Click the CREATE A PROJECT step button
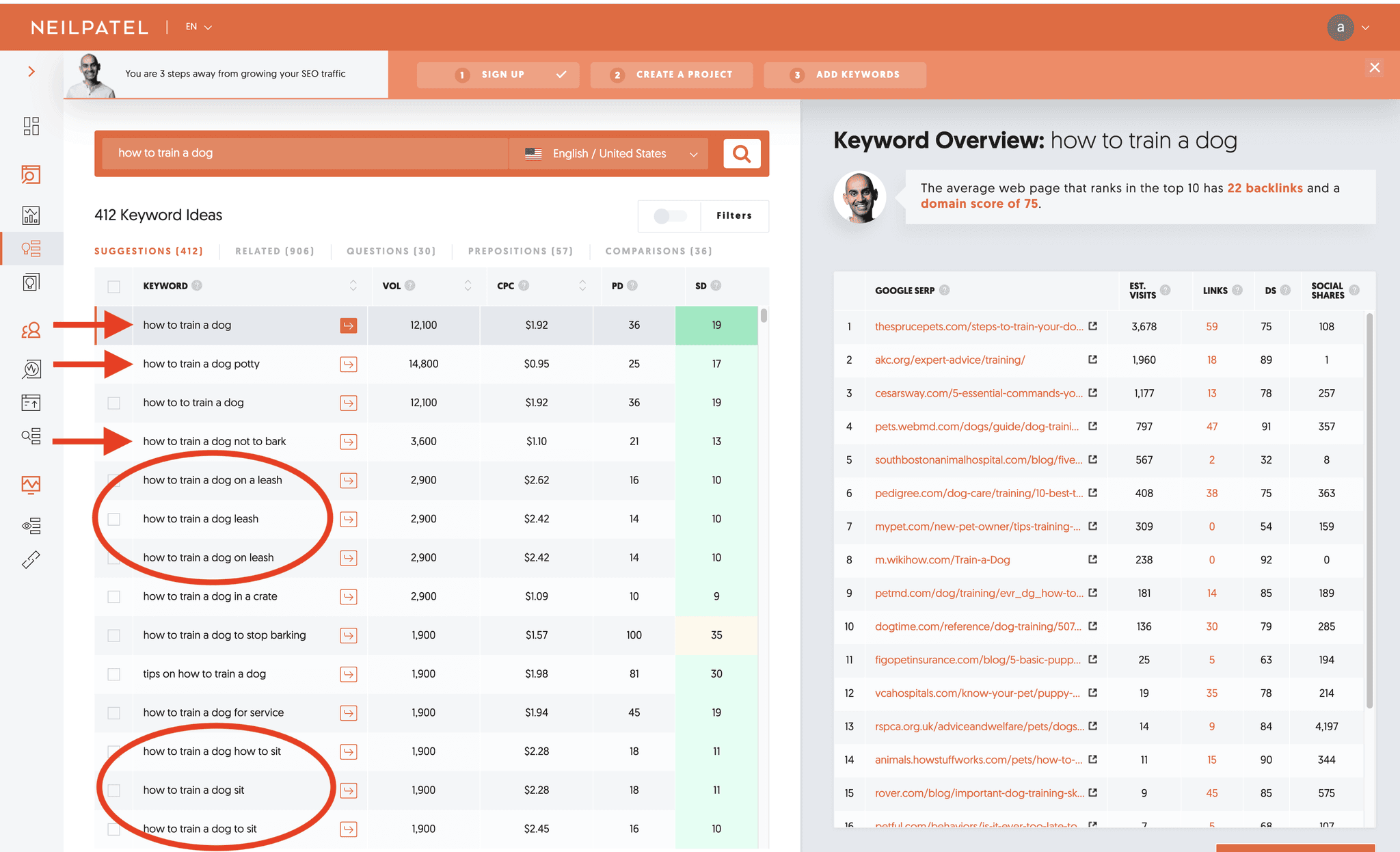1400x852 pixels. [x=671, y=75]
